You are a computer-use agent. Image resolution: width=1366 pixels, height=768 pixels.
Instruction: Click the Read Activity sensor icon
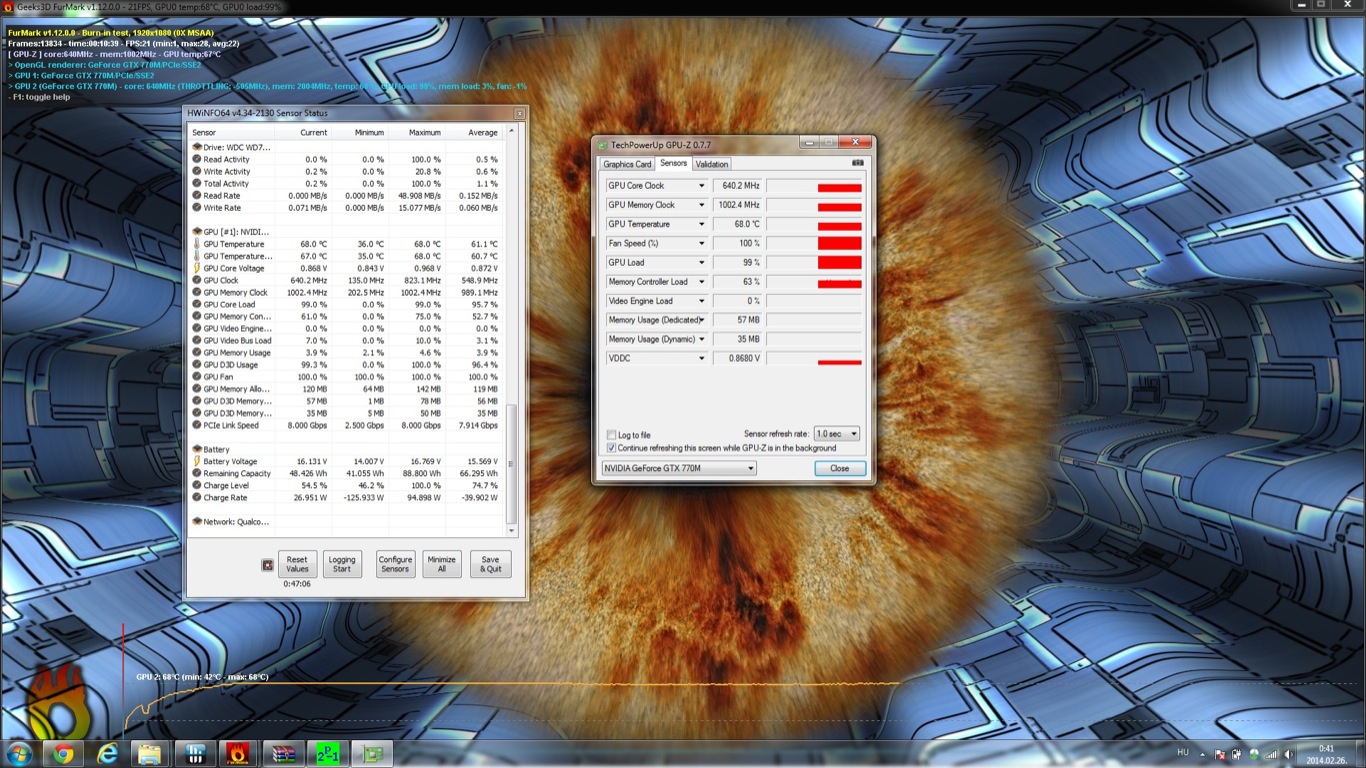point(196,160)
